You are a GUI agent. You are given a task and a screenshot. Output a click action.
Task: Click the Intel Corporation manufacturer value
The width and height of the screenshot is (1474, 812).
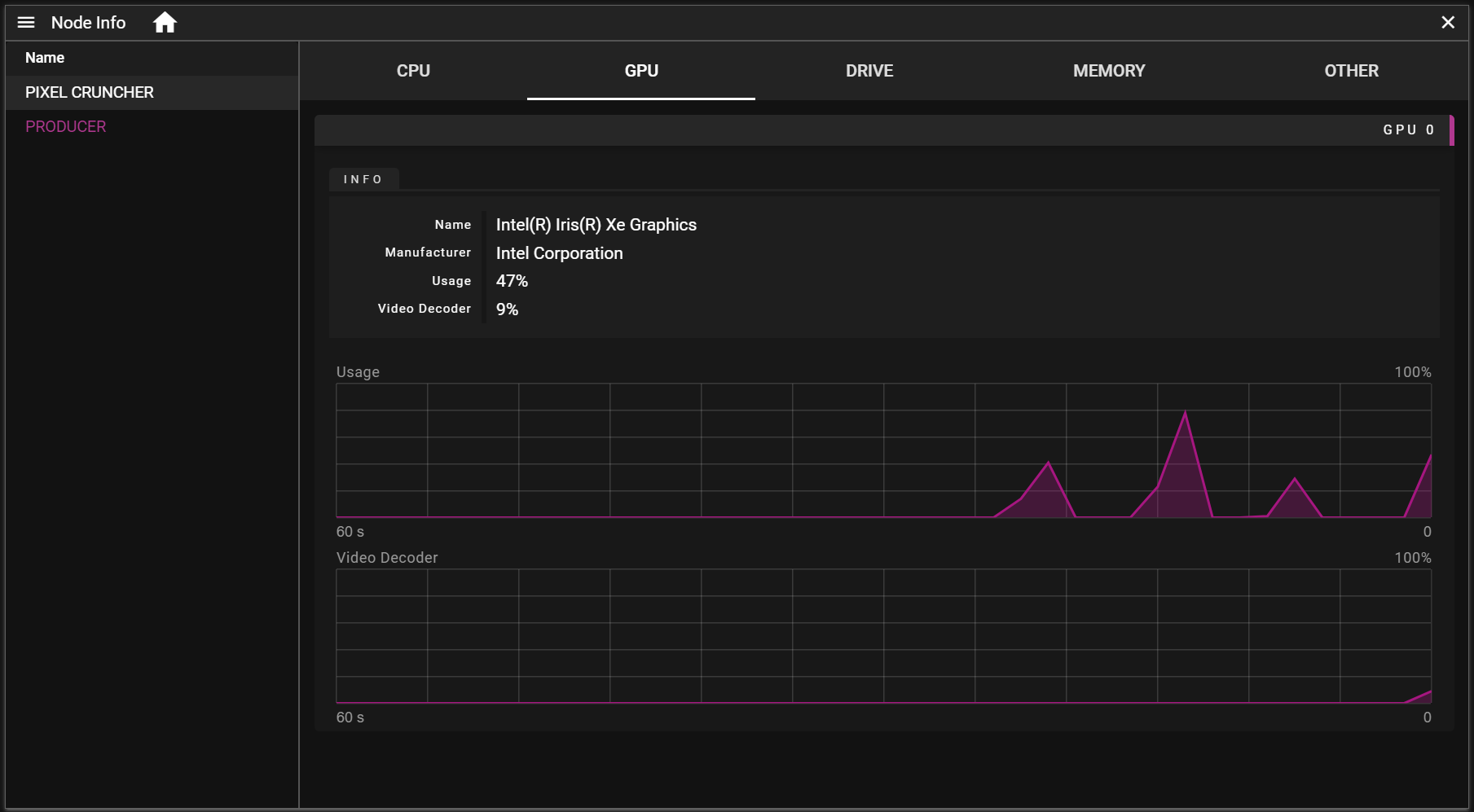[560, 253]
